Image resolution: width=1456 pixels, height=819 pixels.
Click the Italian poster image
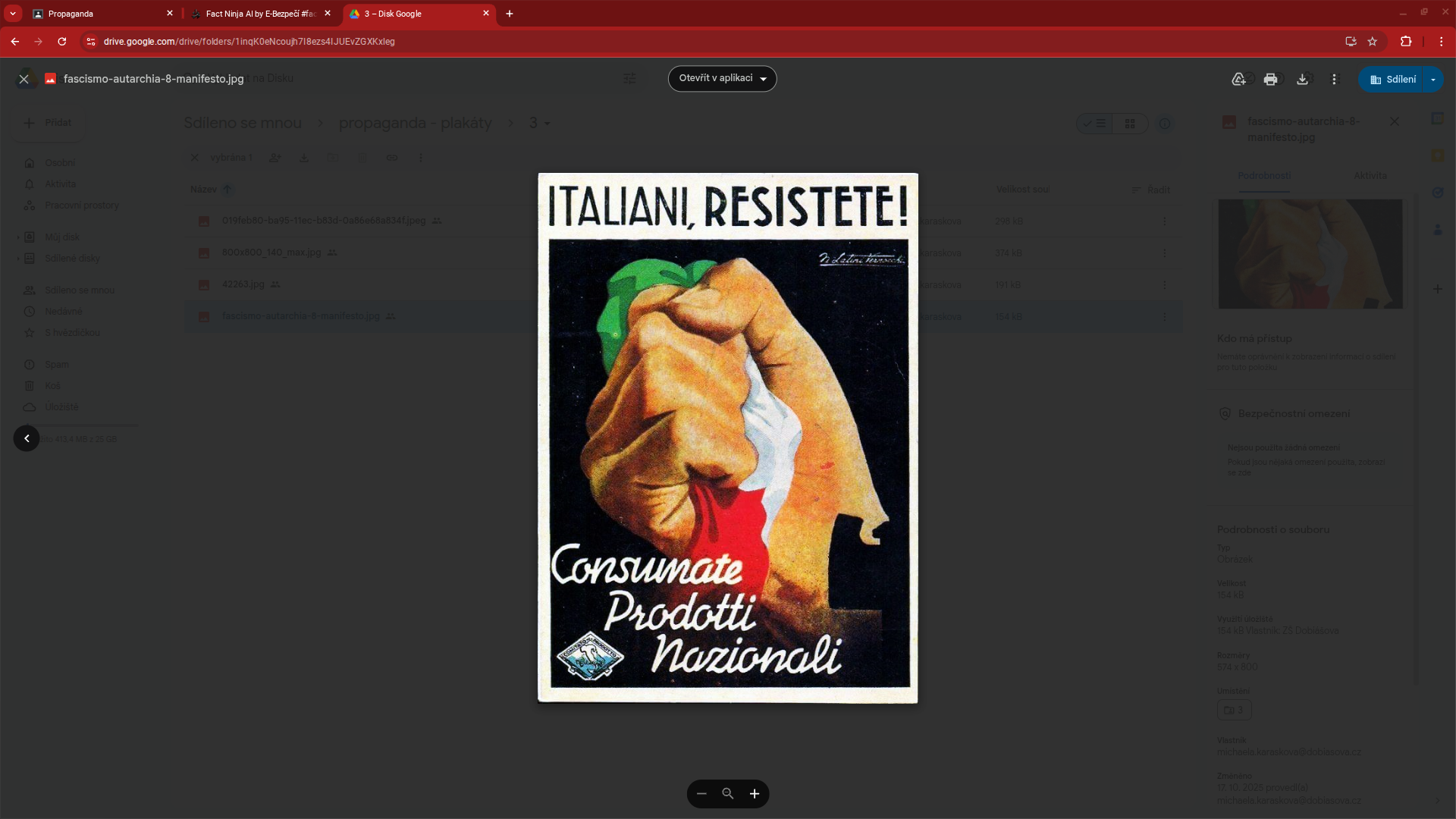click(728, 438)
